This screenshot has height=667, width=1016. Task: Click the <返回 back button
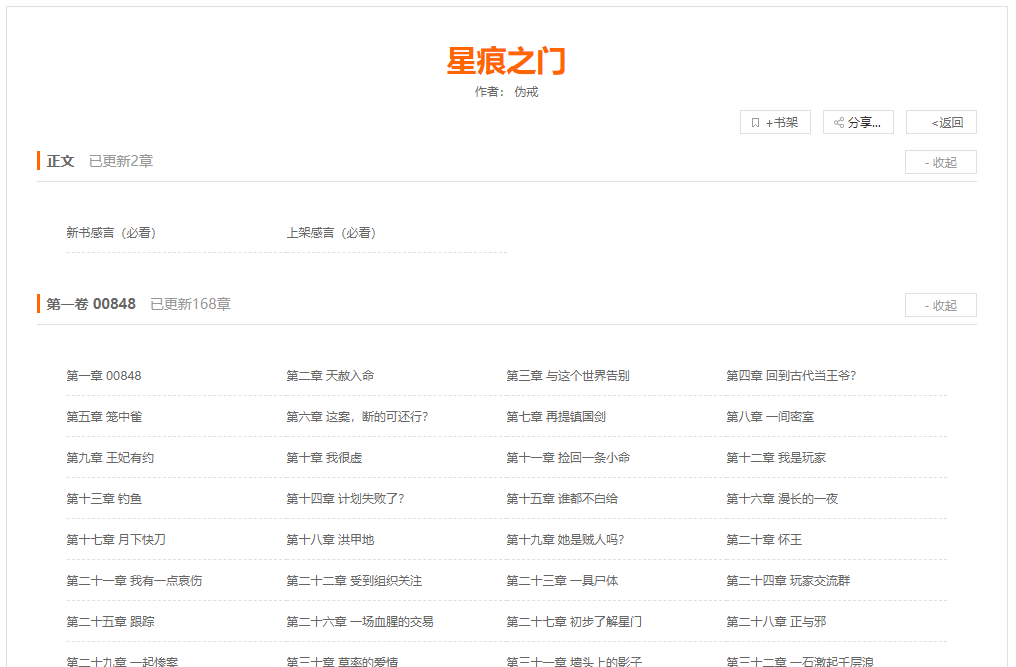click(941, 121)
